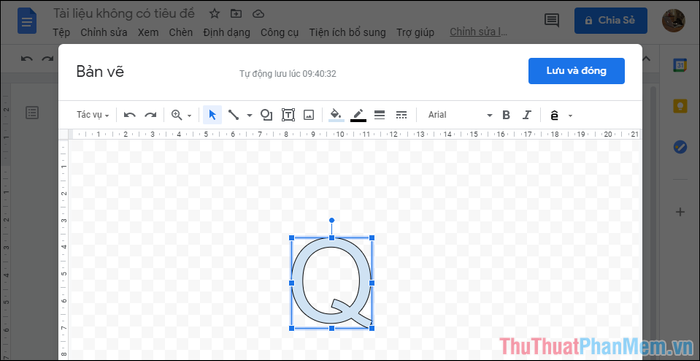Open the Chèn menu
This screenshot has width=700, height=361.
tap(181, 33)
